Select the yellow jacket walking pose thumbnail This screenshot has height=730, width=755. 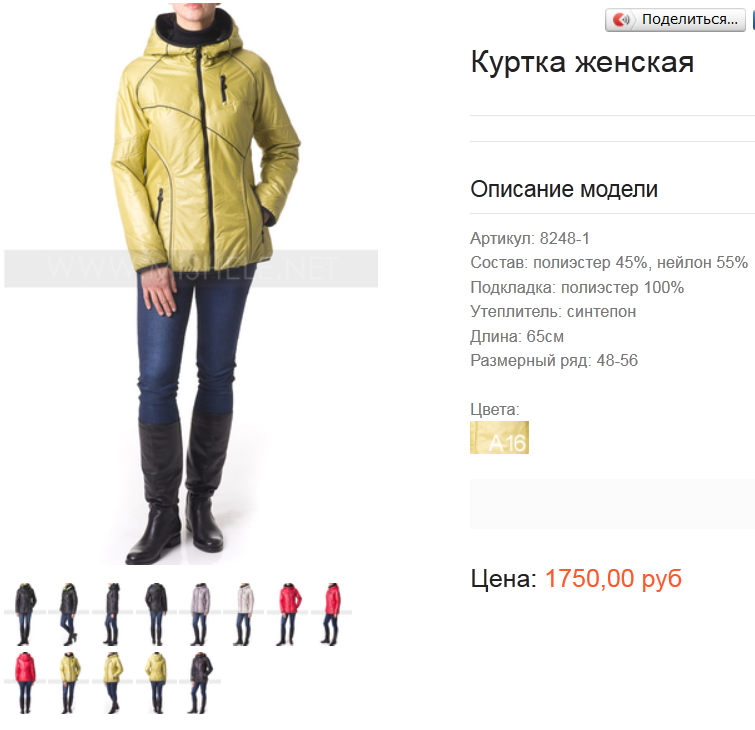[112, 683]
